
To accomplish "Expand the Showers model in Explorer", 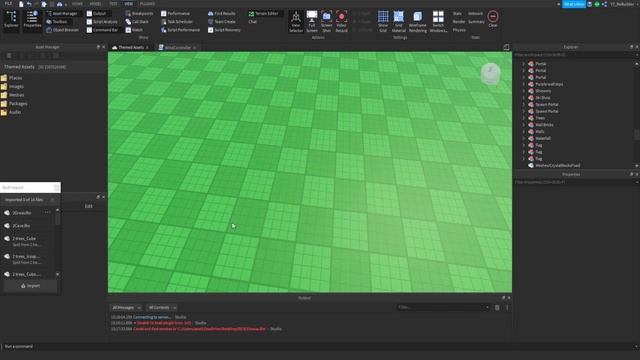I will click(x=524, y=91).
